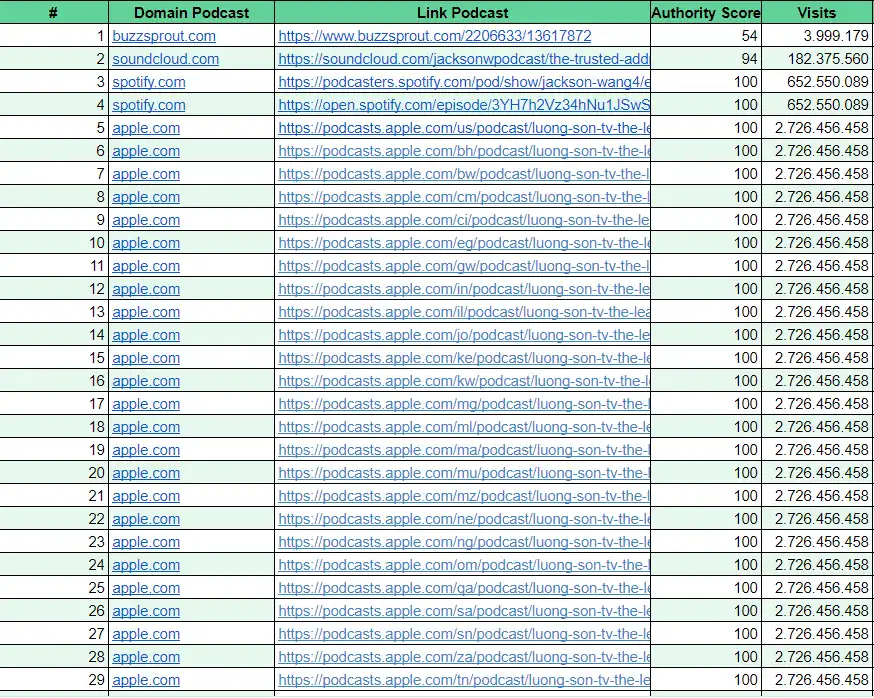
Task: Open the podcasts.apple.com/sn podcast link
Action: [x=464, y=634]
